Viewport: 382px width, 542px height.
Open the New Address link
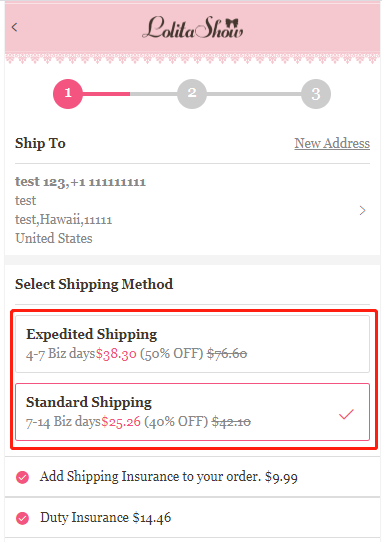[332, 143]
